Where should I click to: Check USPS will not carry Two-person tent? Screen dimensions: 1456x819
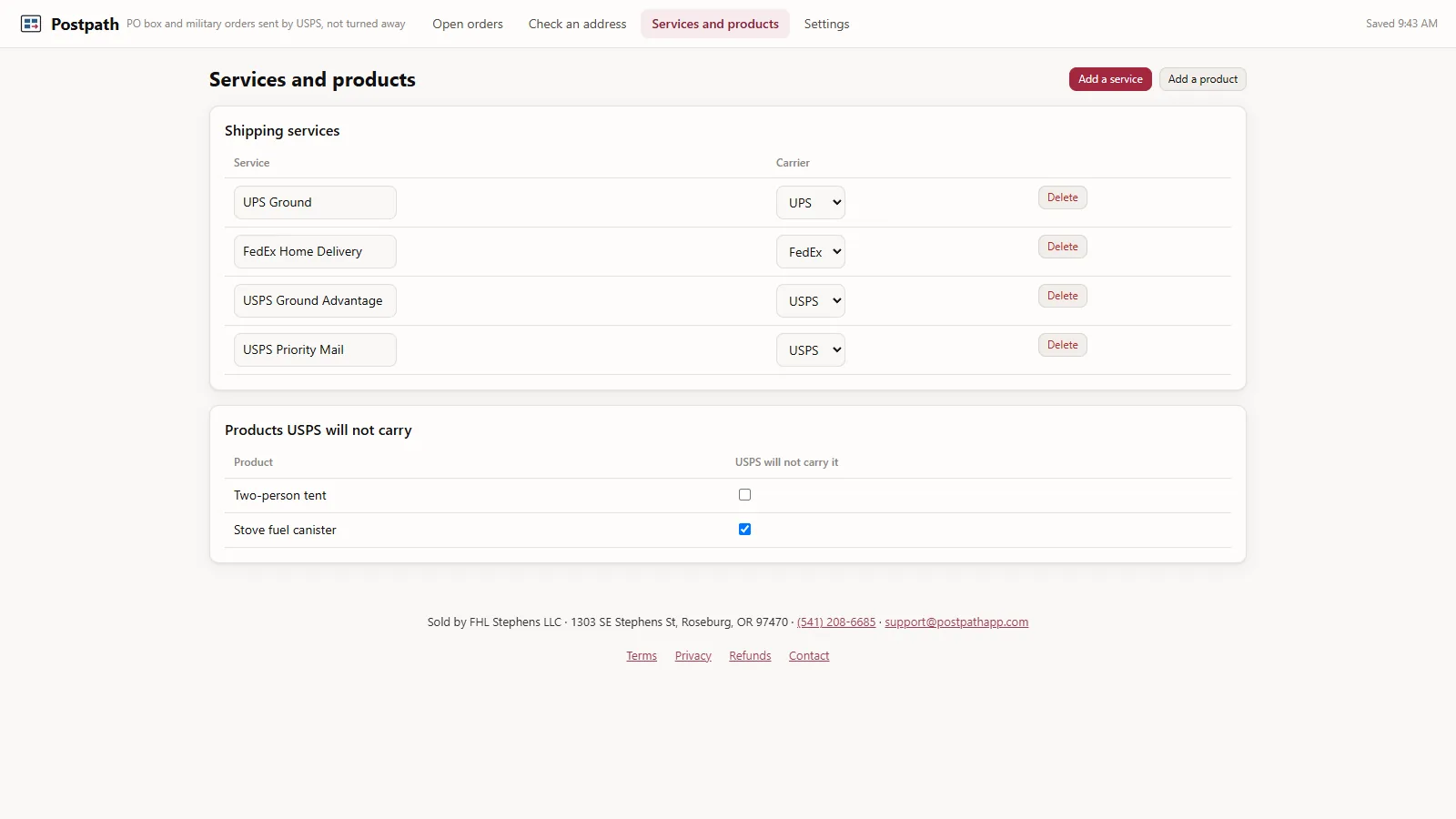pos(744,495)
